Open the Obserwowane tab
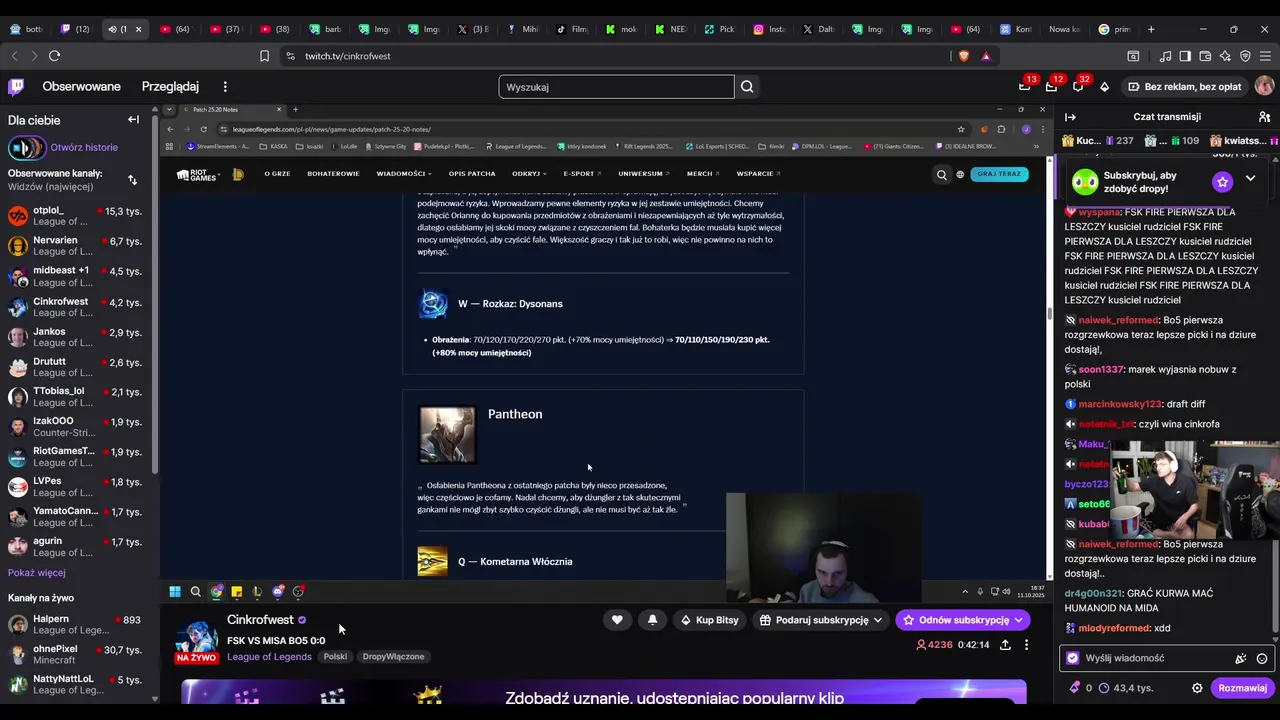The width and height of the screenshot is (1280, 720). point(81,87)
